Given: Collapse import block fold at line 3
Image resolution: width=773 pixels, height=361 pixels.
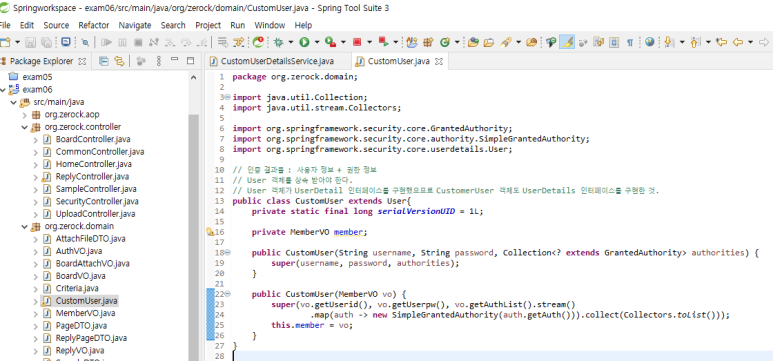Looking at the screenshot, I should (228, 97).
